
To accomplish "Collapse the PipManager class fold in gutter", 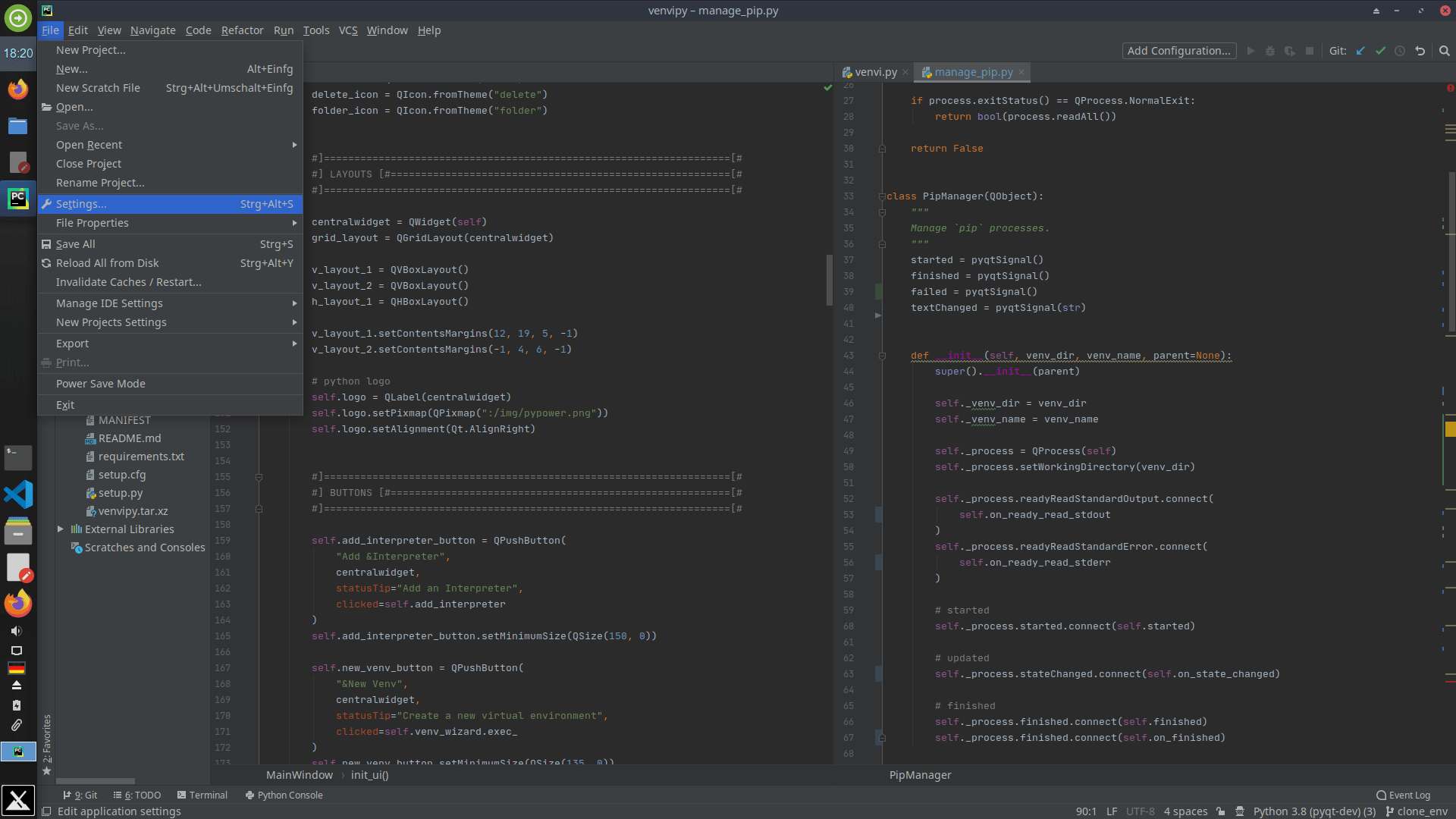I will (882, 196).
